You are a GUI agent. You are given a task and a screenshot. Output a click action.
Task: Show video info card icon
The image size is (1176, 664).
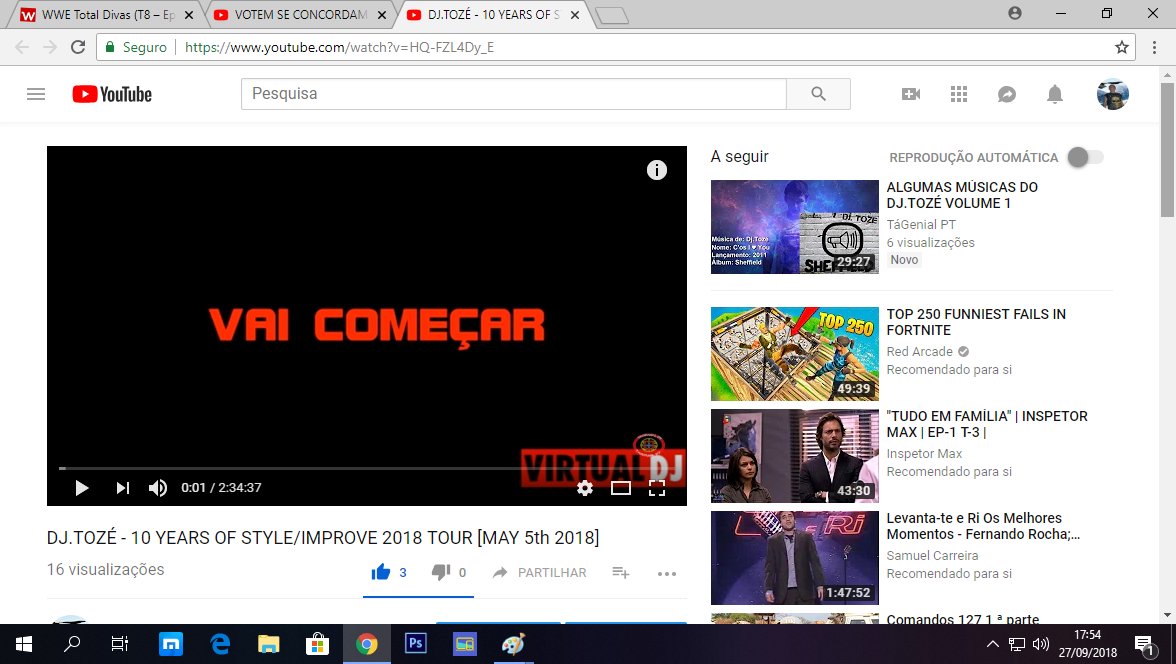point(657,170)
